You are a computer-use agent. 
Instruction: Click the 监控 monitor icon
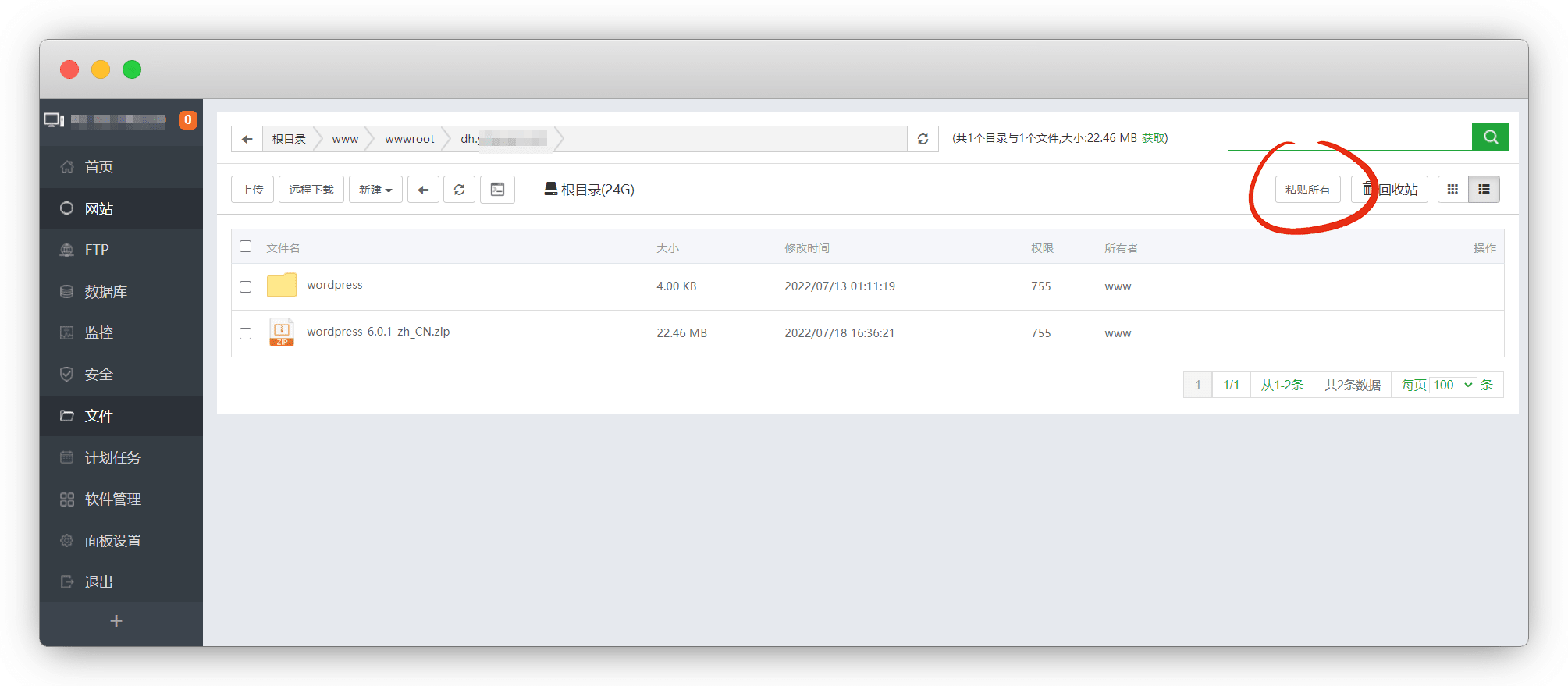pyautogui.click(x=67, y=332)
